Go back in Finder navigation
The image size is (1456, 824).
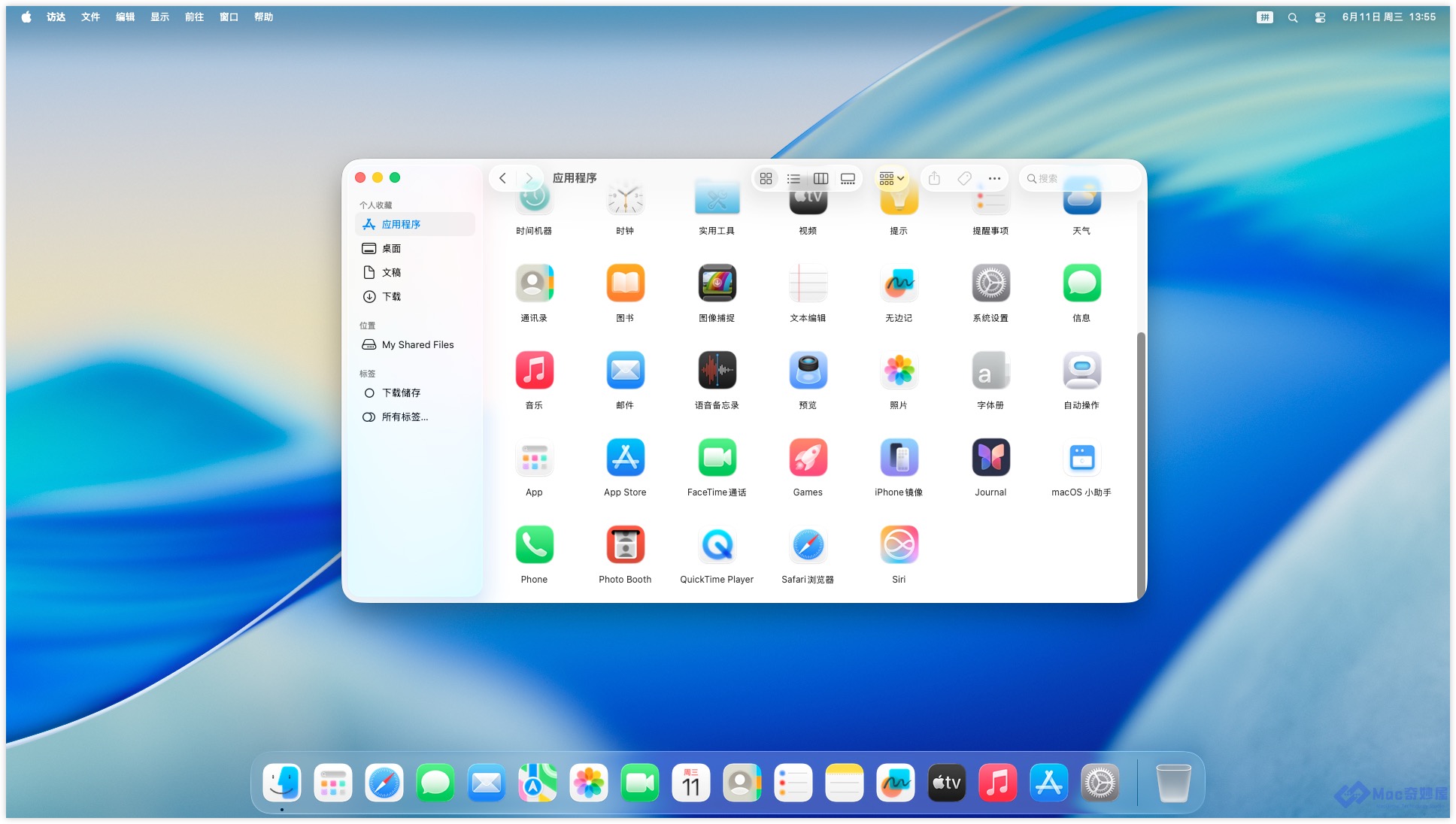pyautogui.click(x=502, y=179)
